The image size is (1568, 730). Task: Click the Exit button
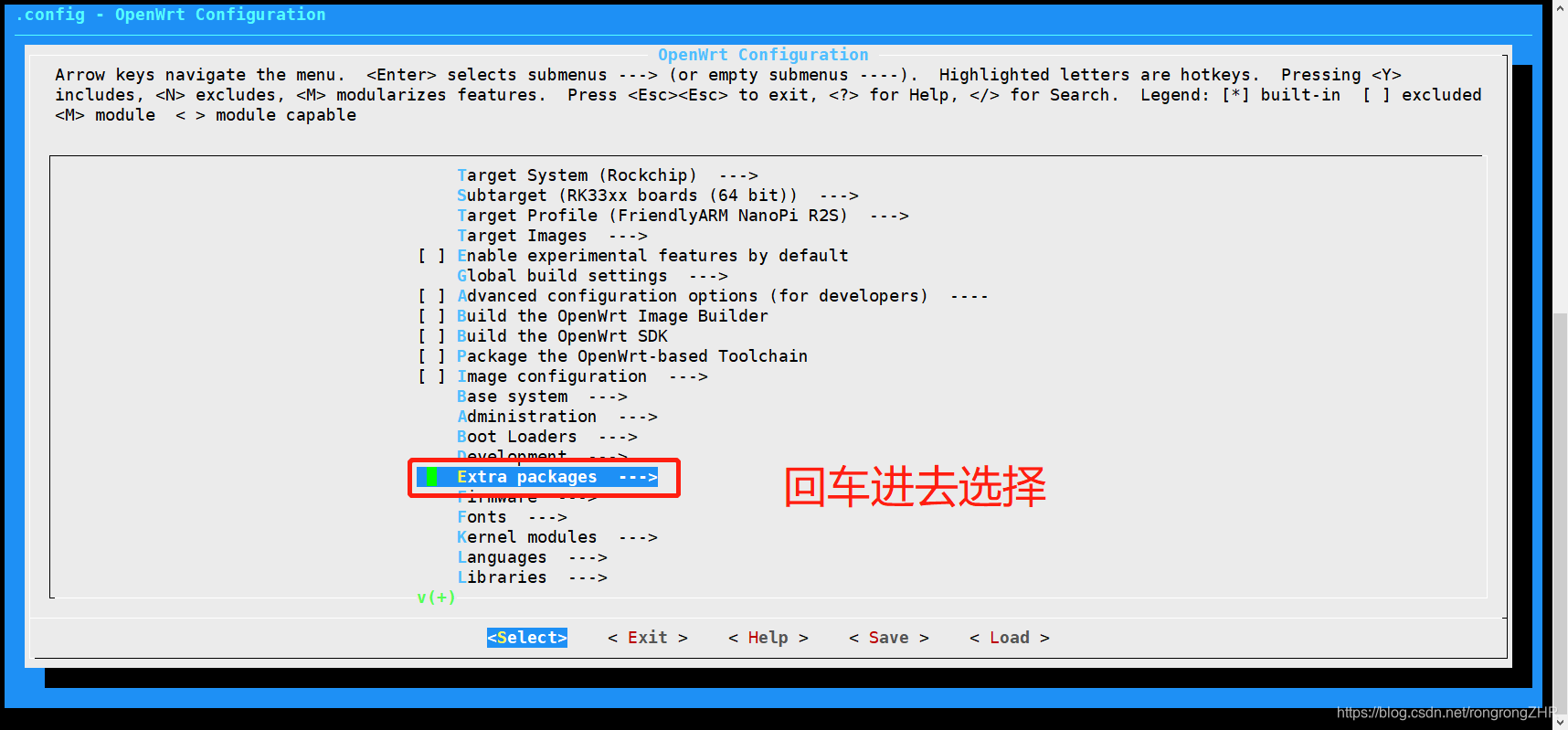648,638
